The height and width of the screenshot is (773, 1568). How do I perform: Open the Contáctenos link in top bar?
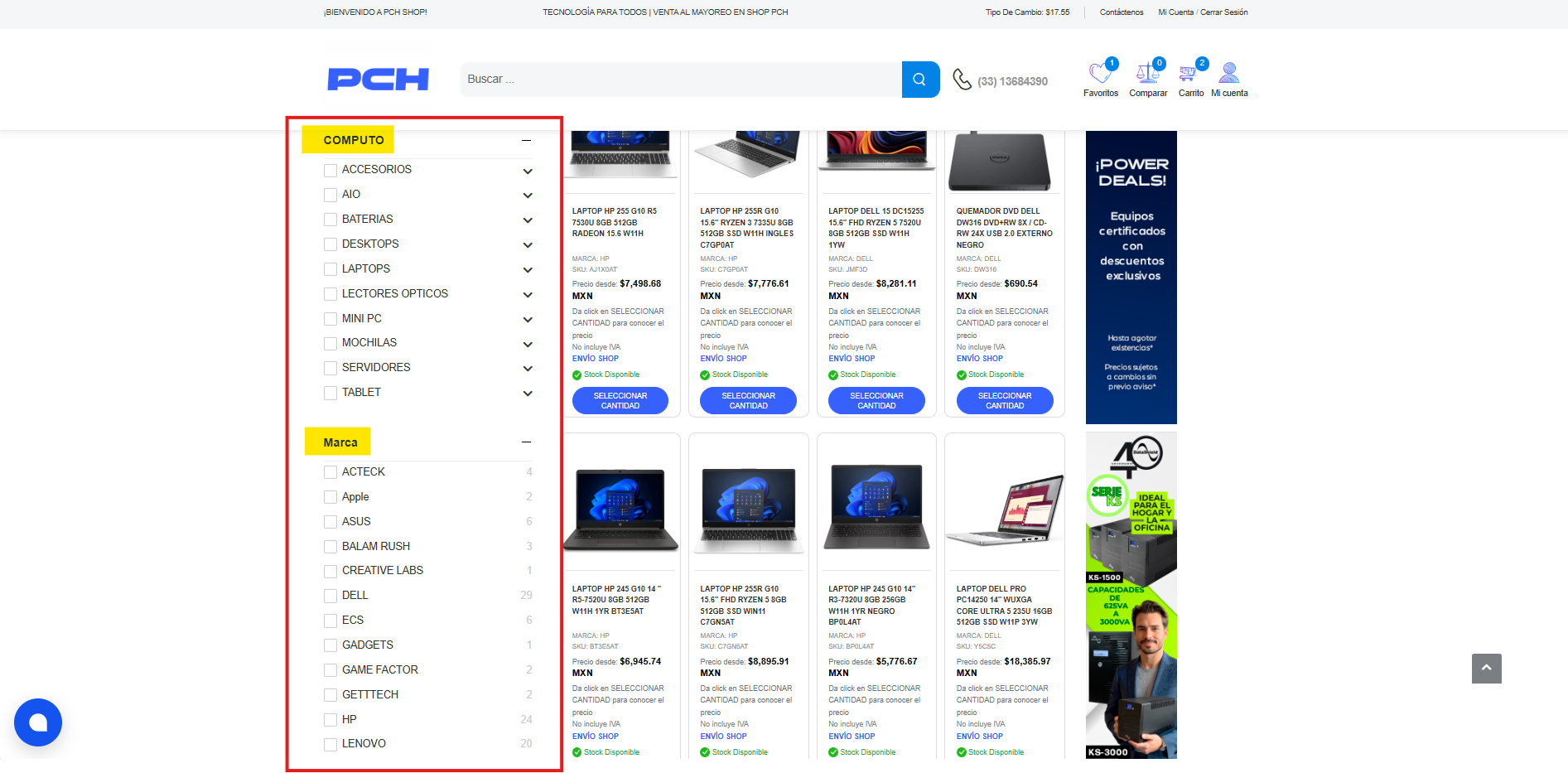pos(1121,12)
